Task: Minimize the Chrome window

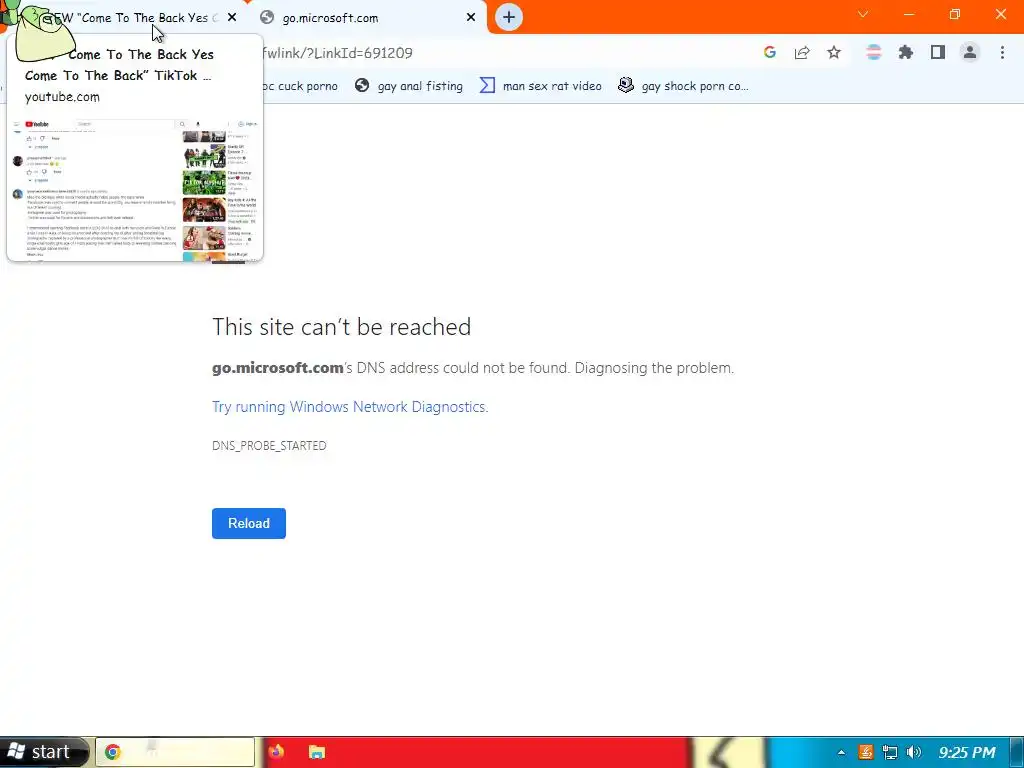Action: coord(909,14)
